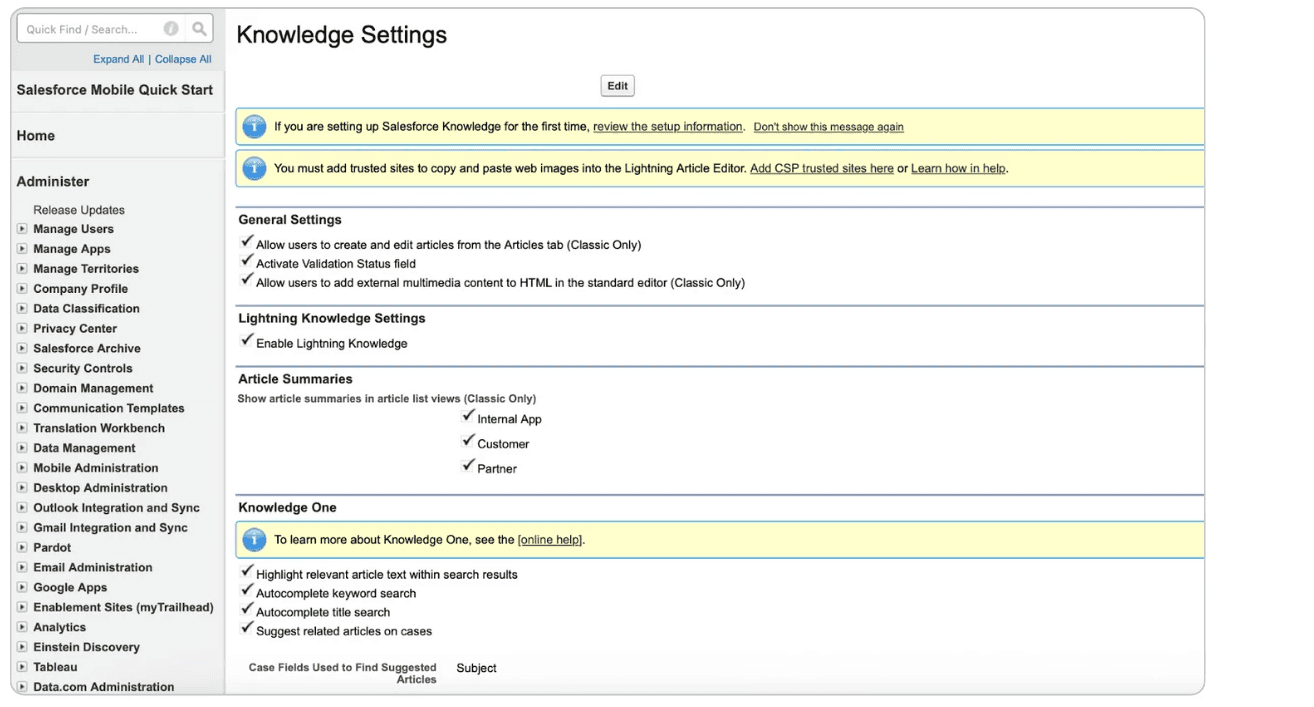Click info icon beside first-time setup message
The height and width of the screenshot is (707, 1314).
point(254,127)
